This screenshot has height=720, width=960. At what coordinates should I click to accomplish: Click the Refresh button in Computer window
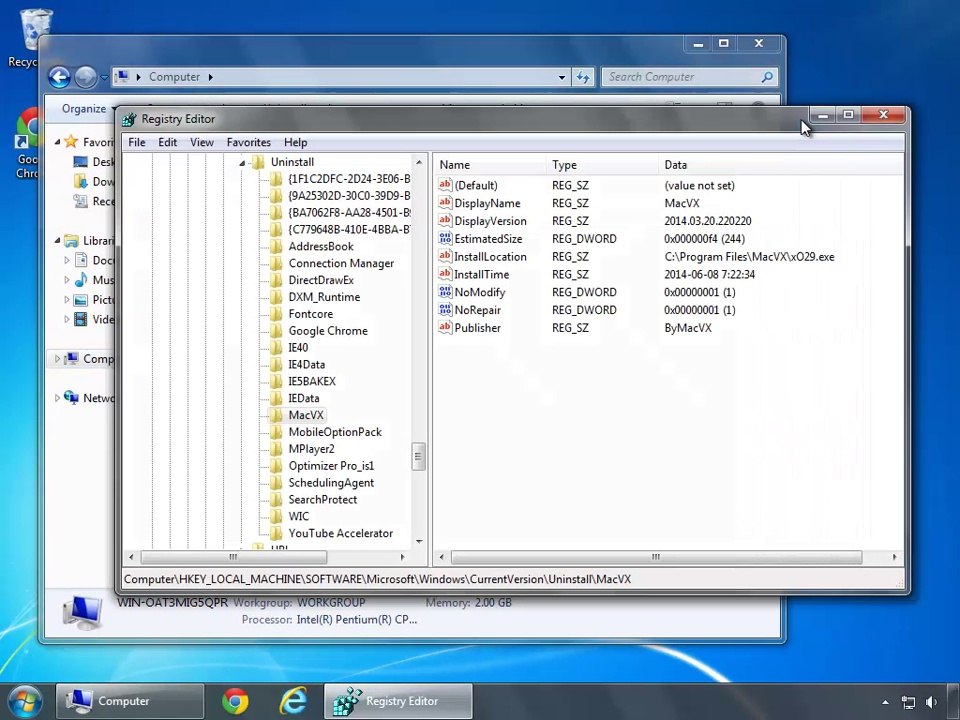pyautogui.click(x=583, y=77)
